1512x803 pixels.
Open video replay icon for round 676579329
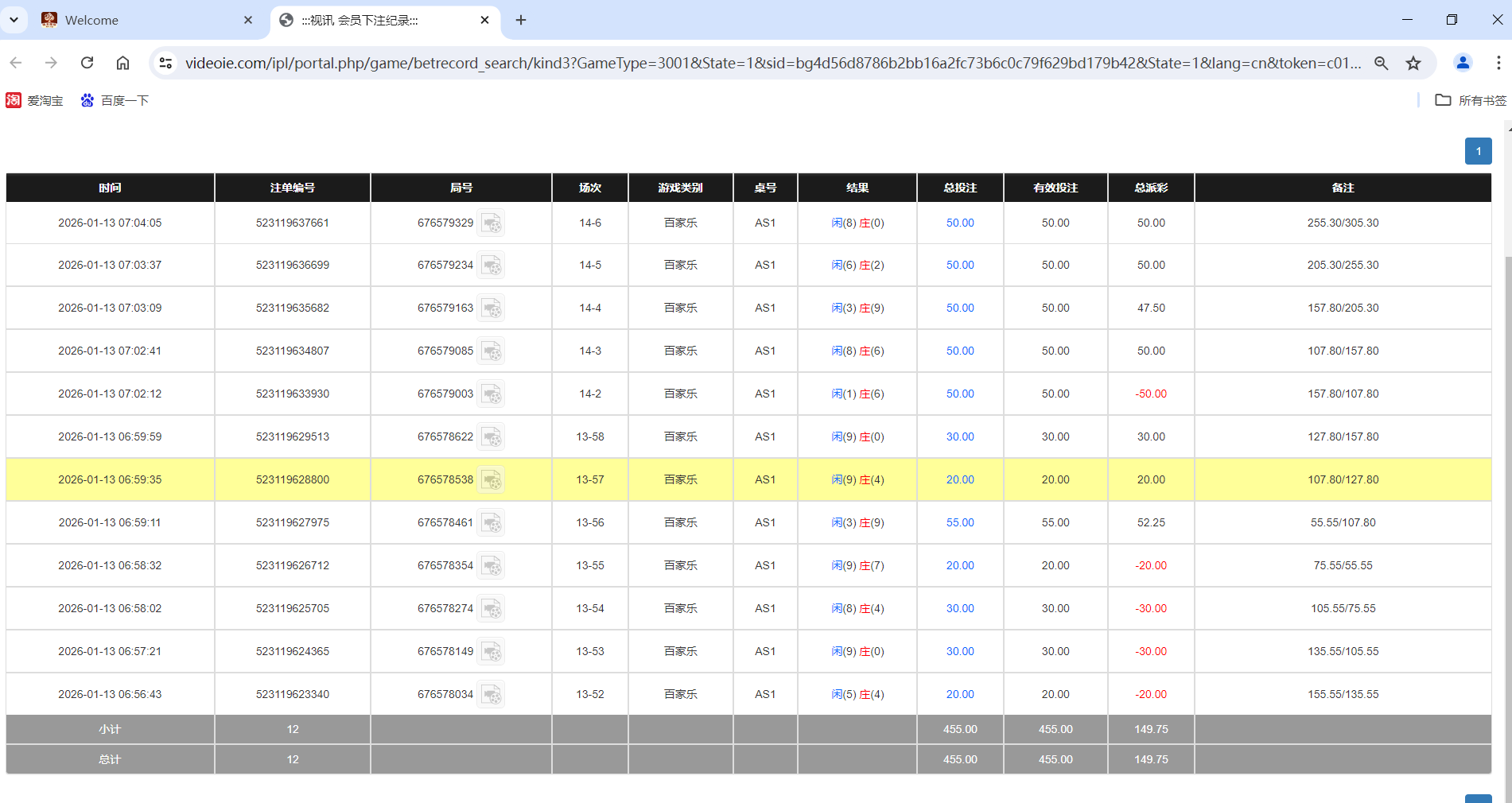[492, 223]
